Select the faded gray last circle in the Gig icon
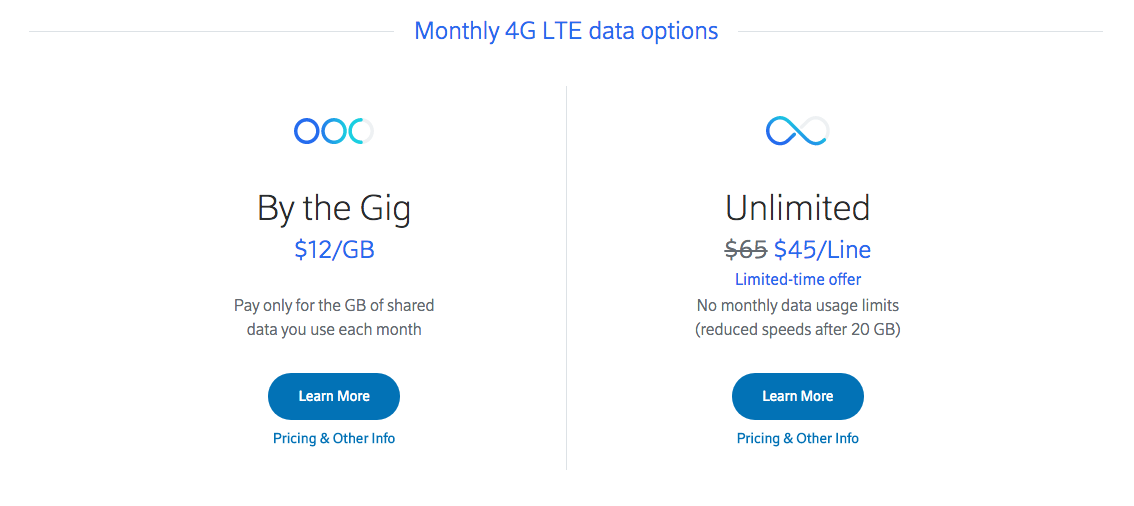Viewport: 1134px width, 506px height. (x=364, y=131)
